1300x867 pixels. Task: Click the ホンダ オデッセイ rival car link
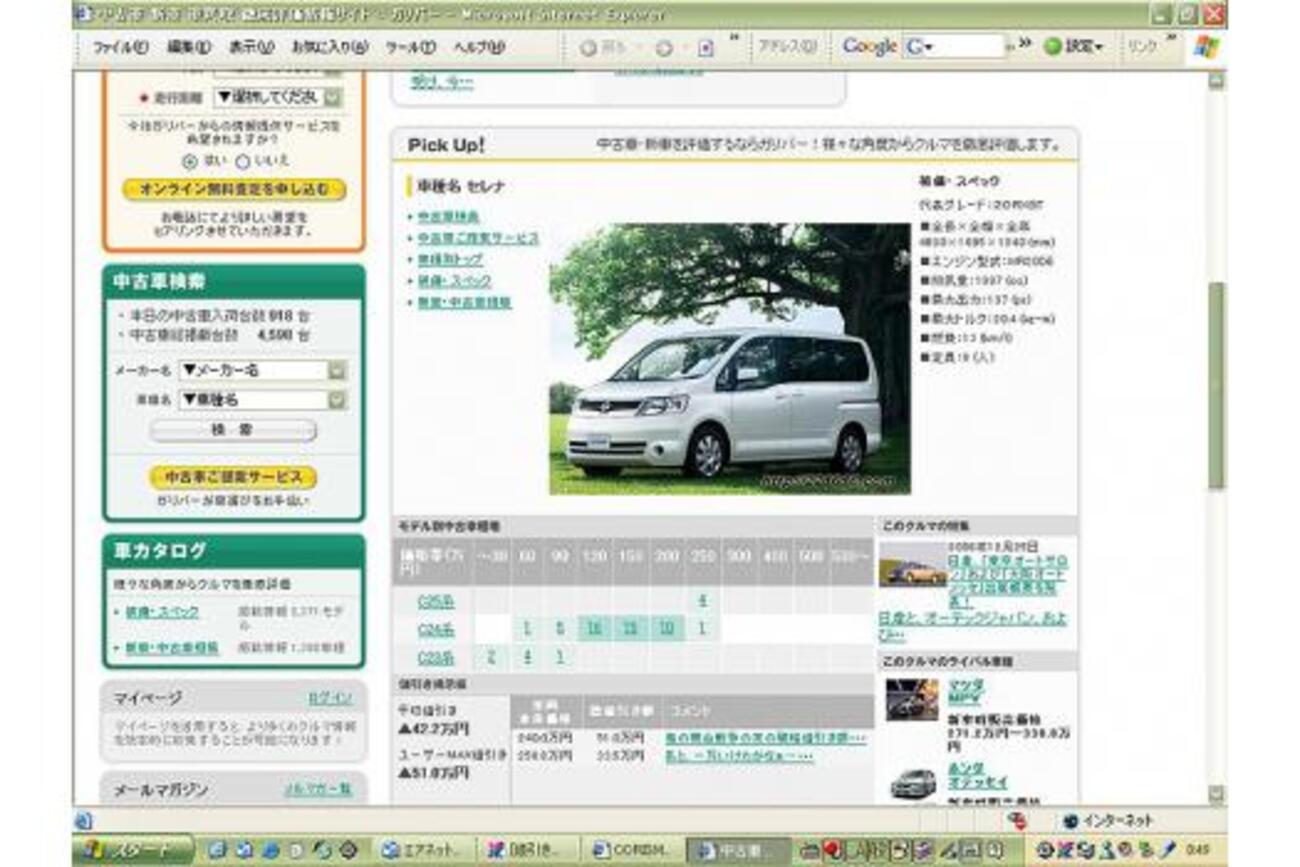[978, 775]
